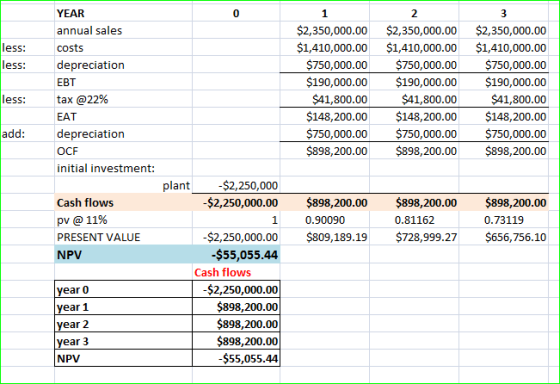
Task: Click the NPV label in blue row
Action: 69,255
